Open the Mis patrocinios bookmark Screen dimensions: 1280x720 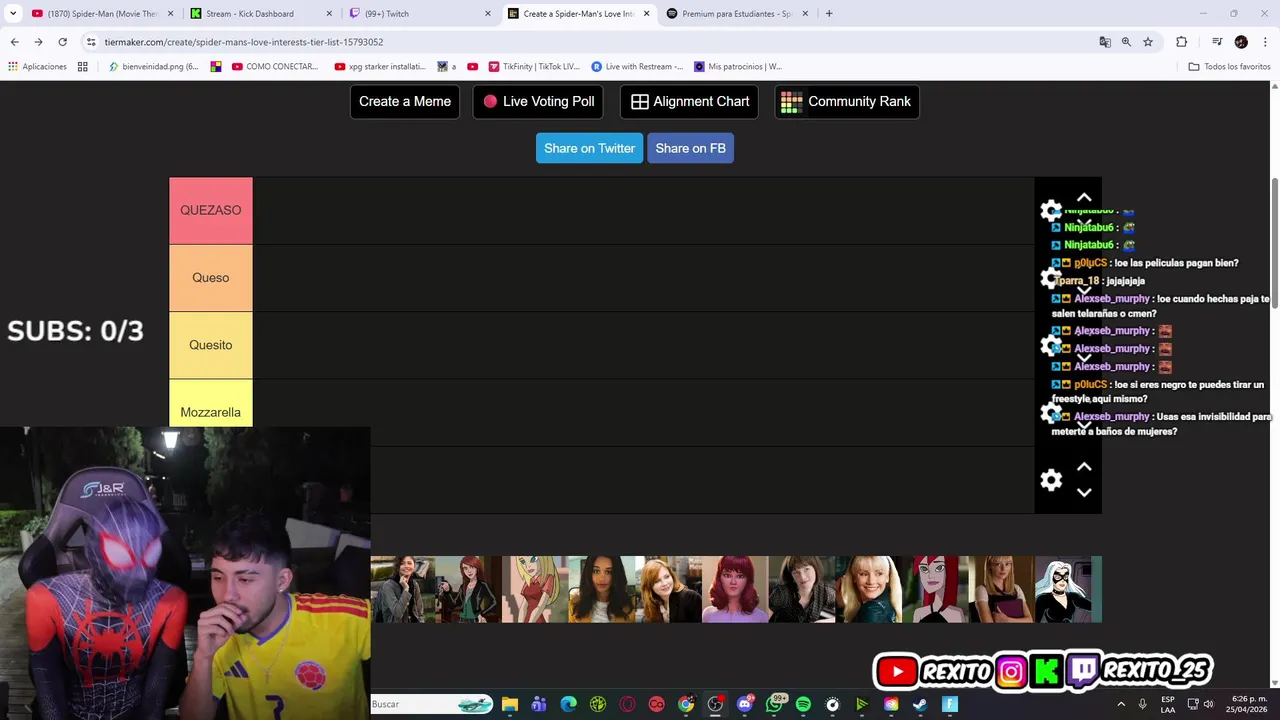[738, 67]
